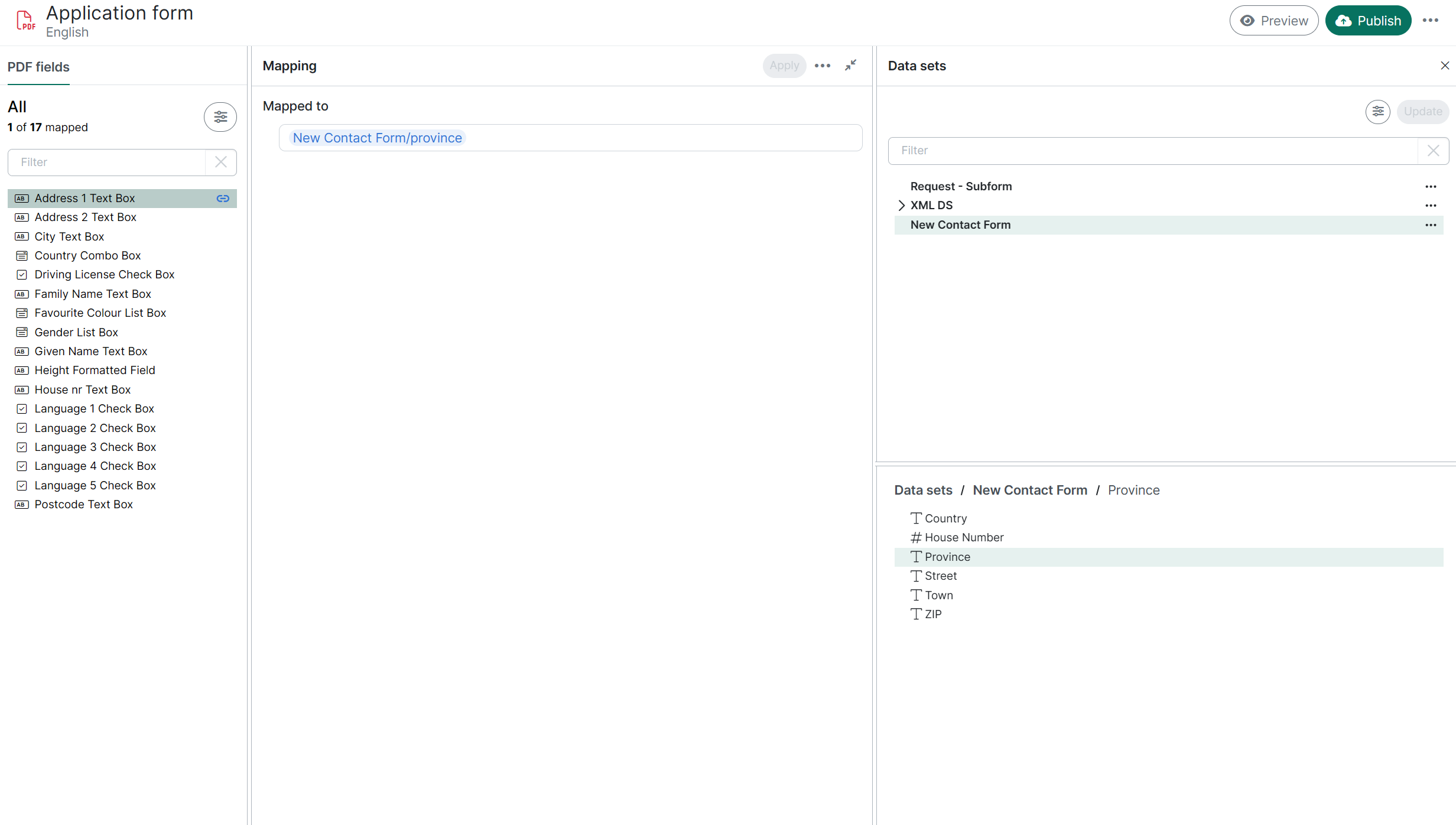Select the Country Combo Box field
The image size is (1456, 825).
pos(87,256)
